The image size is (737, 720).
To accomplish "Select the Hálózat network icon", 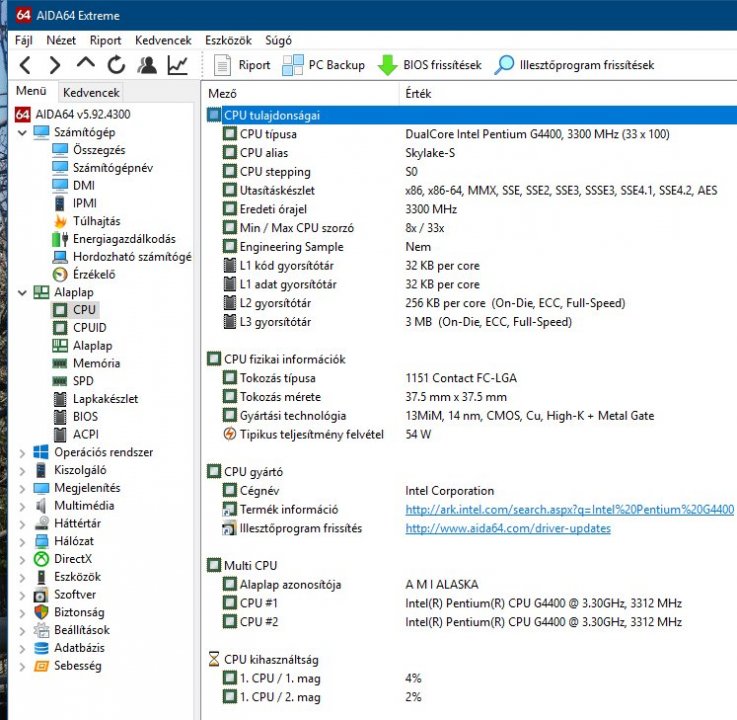I will (41, 541).
